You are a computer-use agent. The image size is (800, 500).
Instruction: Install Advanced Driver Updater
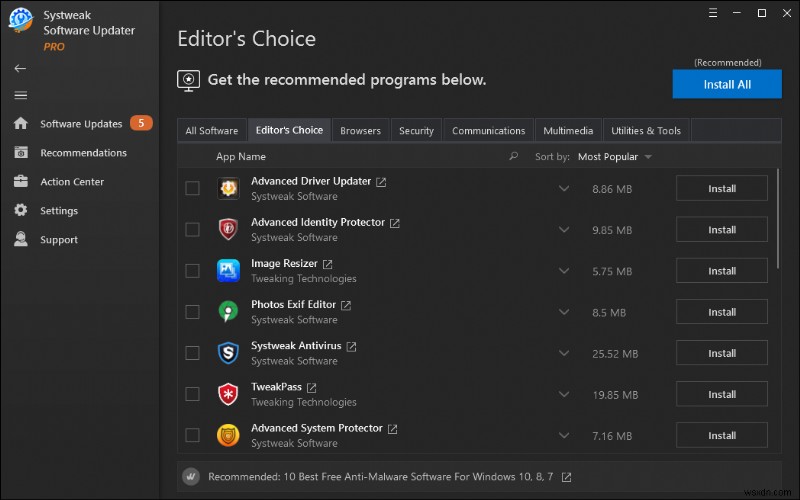pyautogui.click(x=722, y=188)
